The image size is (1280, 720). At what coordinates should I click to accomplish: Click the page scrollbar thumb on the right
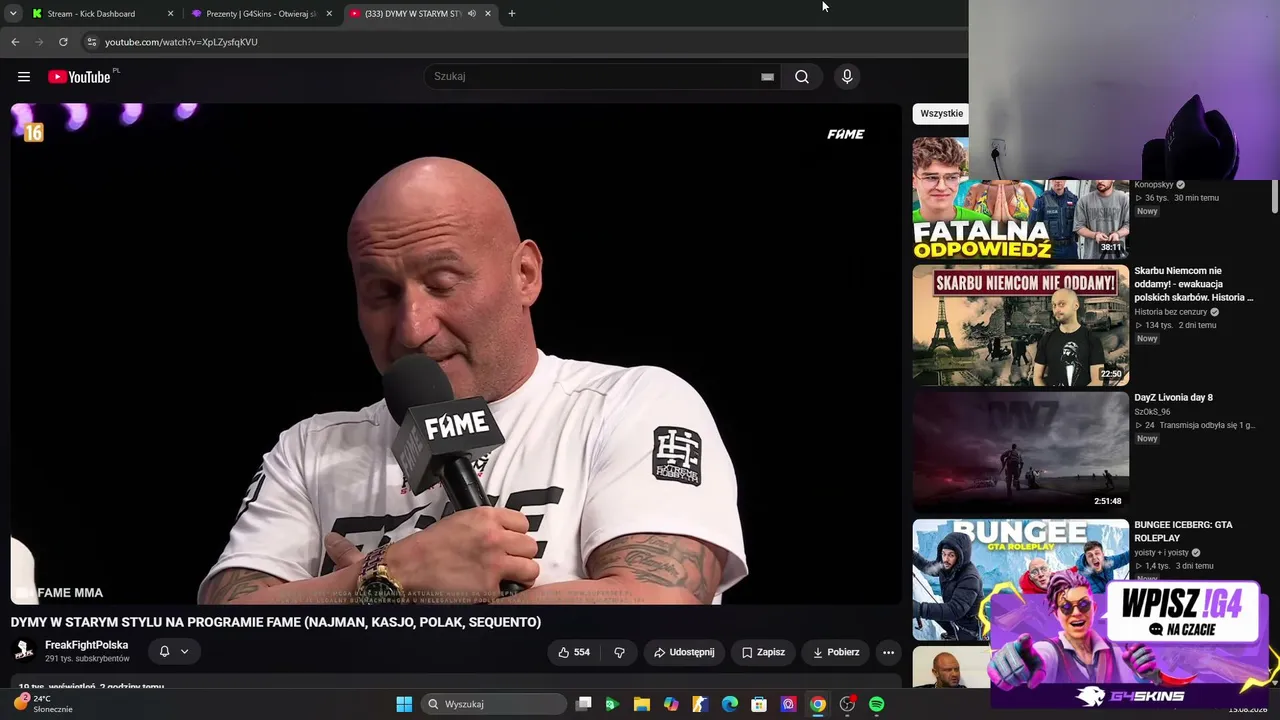[1275, 196]
